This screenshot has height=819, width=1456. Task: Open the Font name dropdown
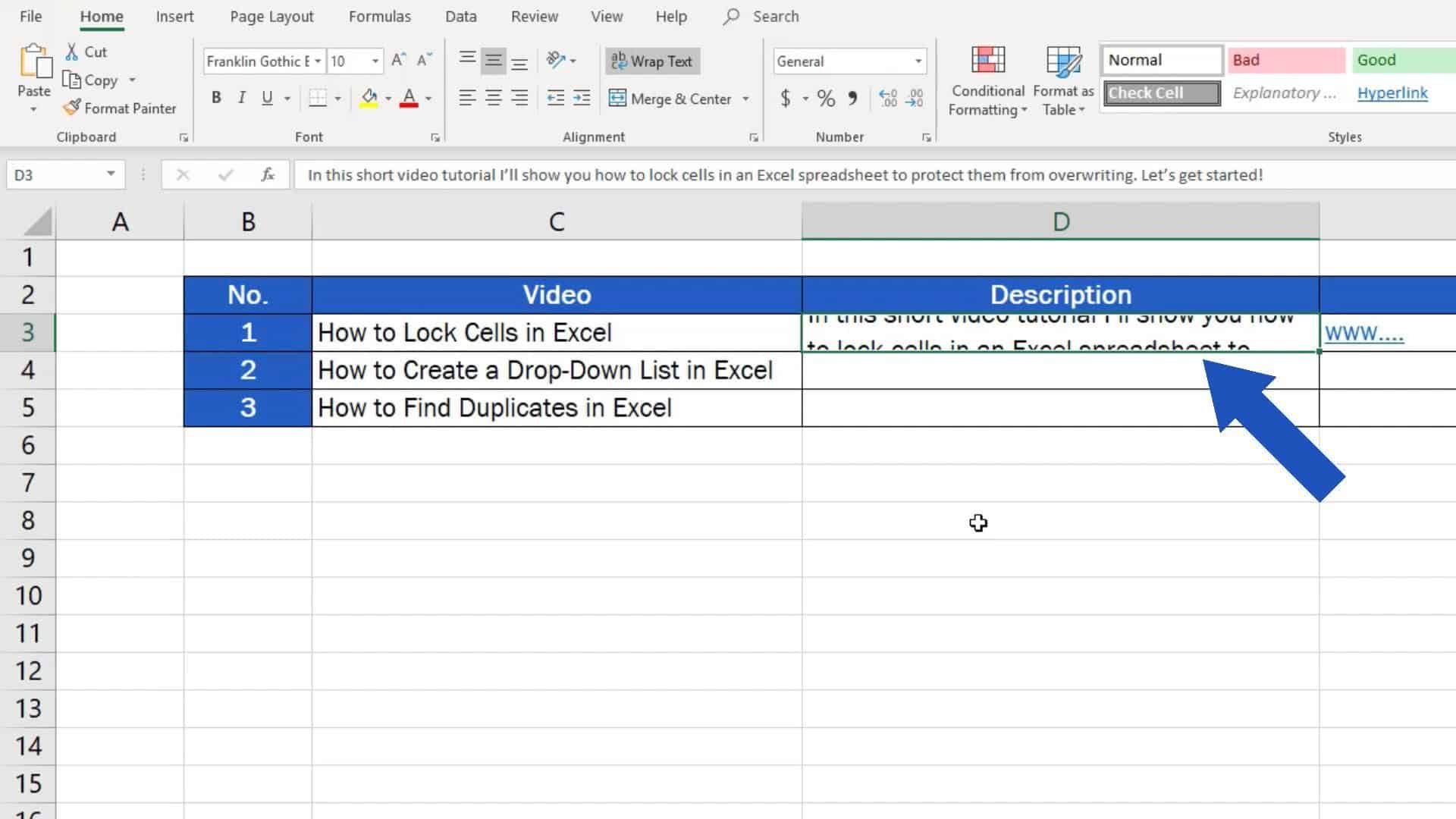318,61
